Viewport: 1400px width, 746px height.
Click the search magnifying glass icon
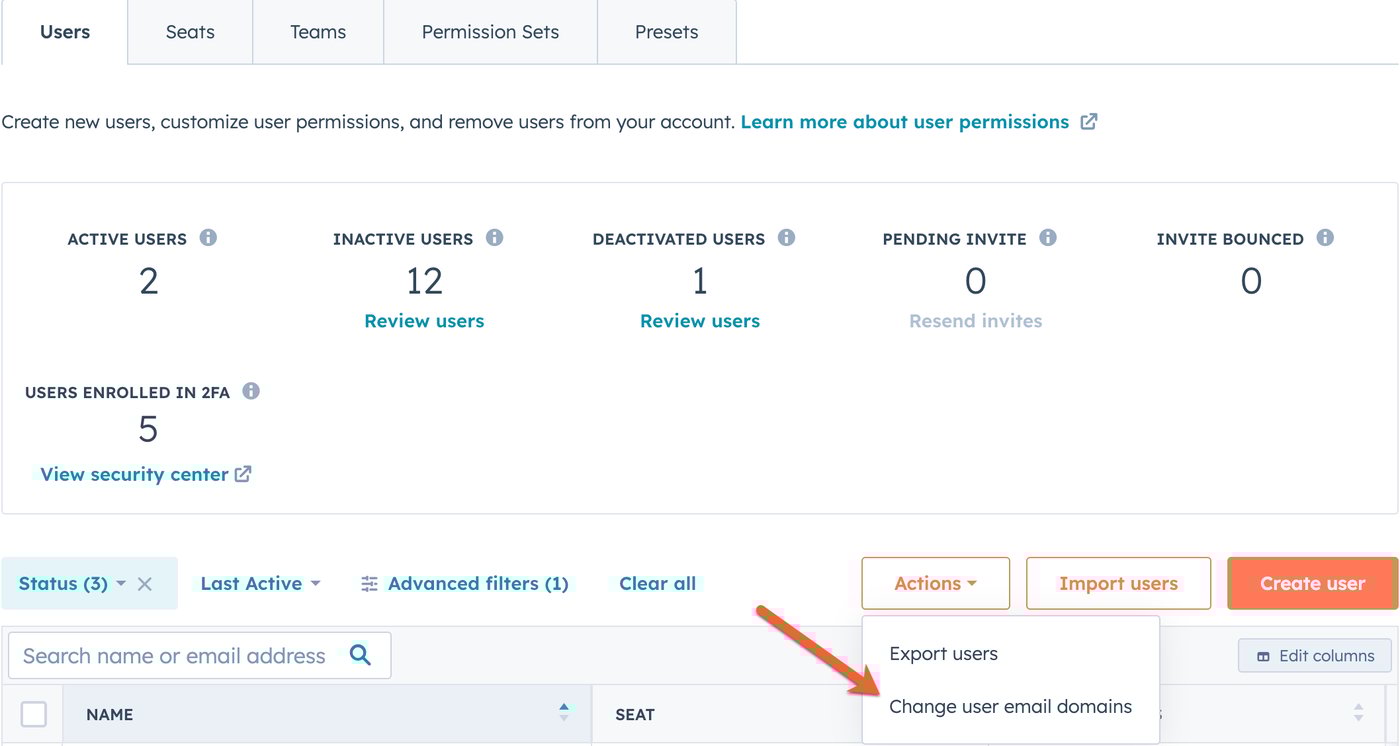click(x=360, y=655)
